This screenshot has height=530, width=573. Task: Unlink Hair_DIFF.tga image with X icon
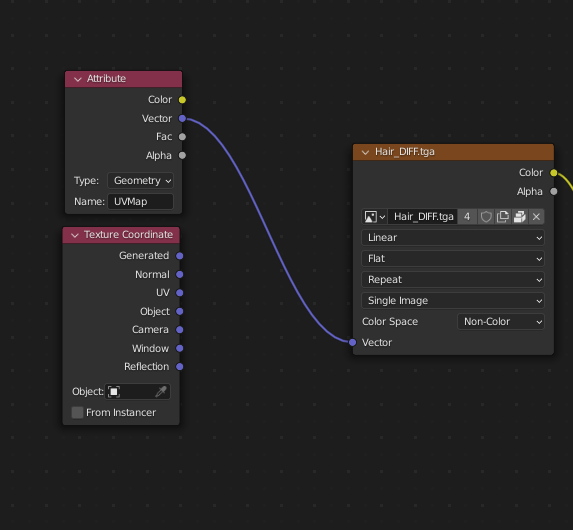[536, 217]
